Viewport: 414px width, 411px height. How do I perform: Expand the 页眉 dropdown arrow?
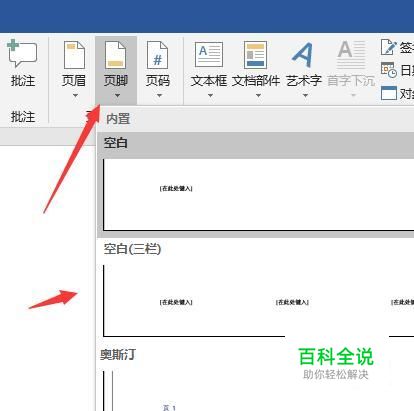click(x=75, y=96)
